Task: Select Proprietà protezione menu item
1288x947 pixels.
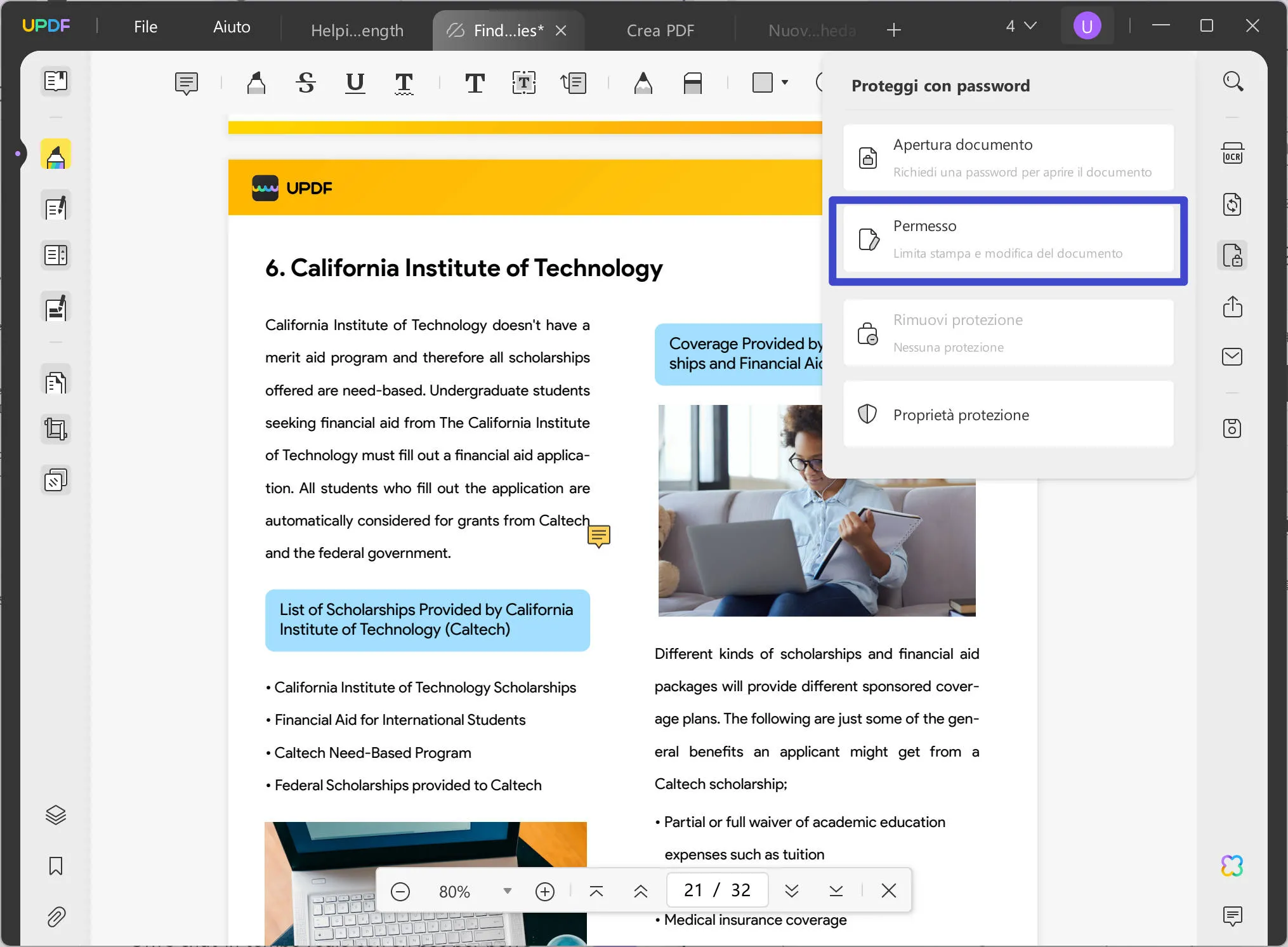Action: pyautogui.click(x=1007, y=414)
